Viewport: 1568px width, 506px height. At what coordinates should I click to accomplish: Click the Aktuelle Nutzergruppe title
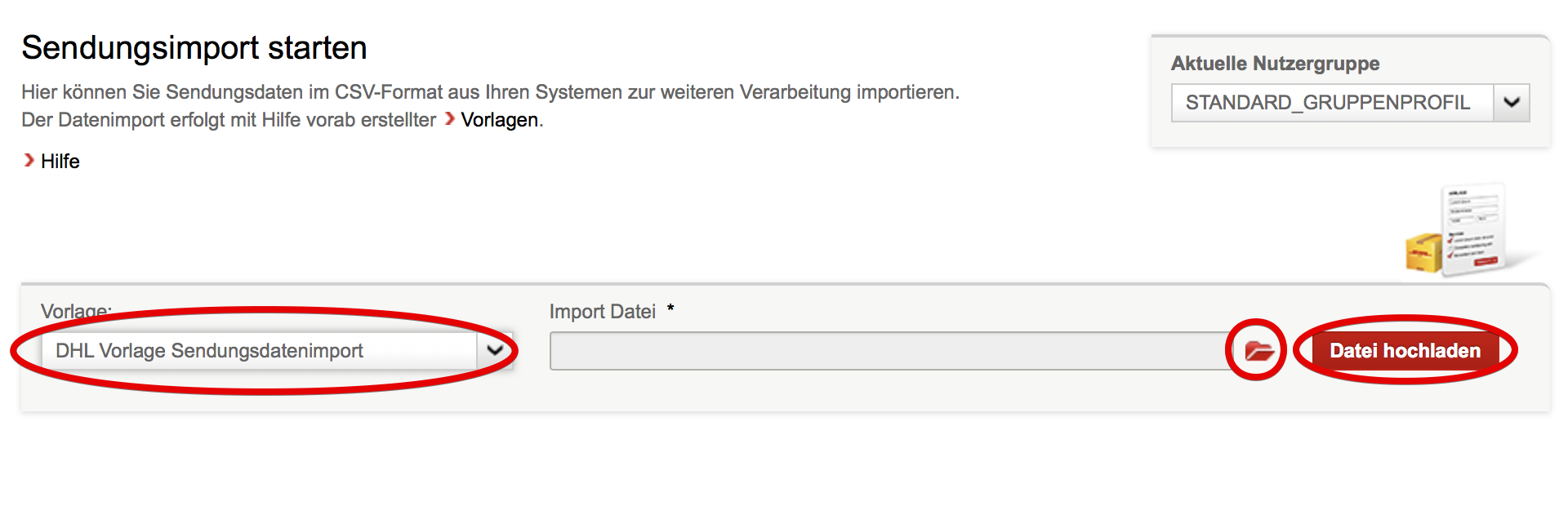point(1275,64)
